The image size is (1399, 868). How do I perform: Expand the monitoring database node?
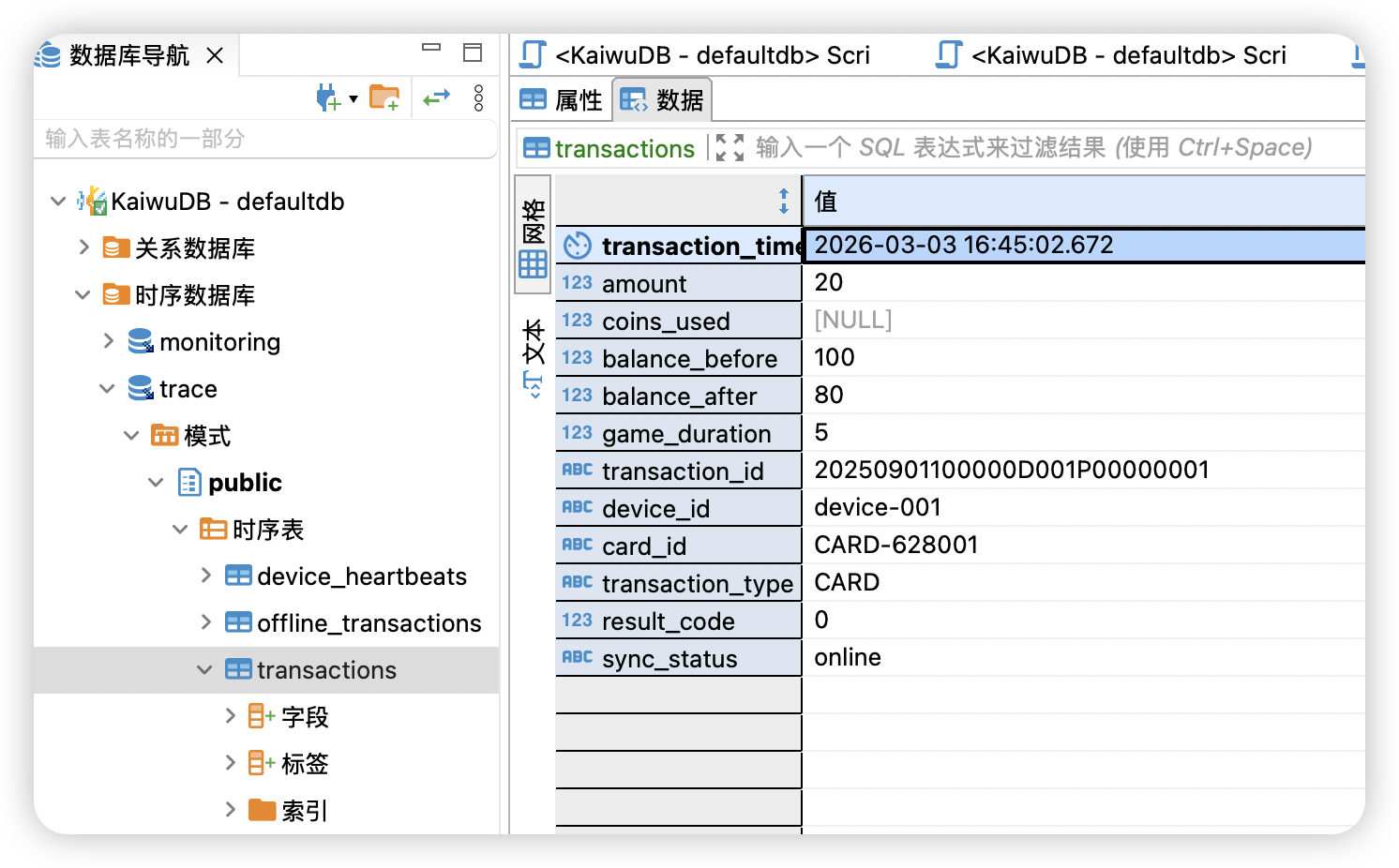coord(109,341)
